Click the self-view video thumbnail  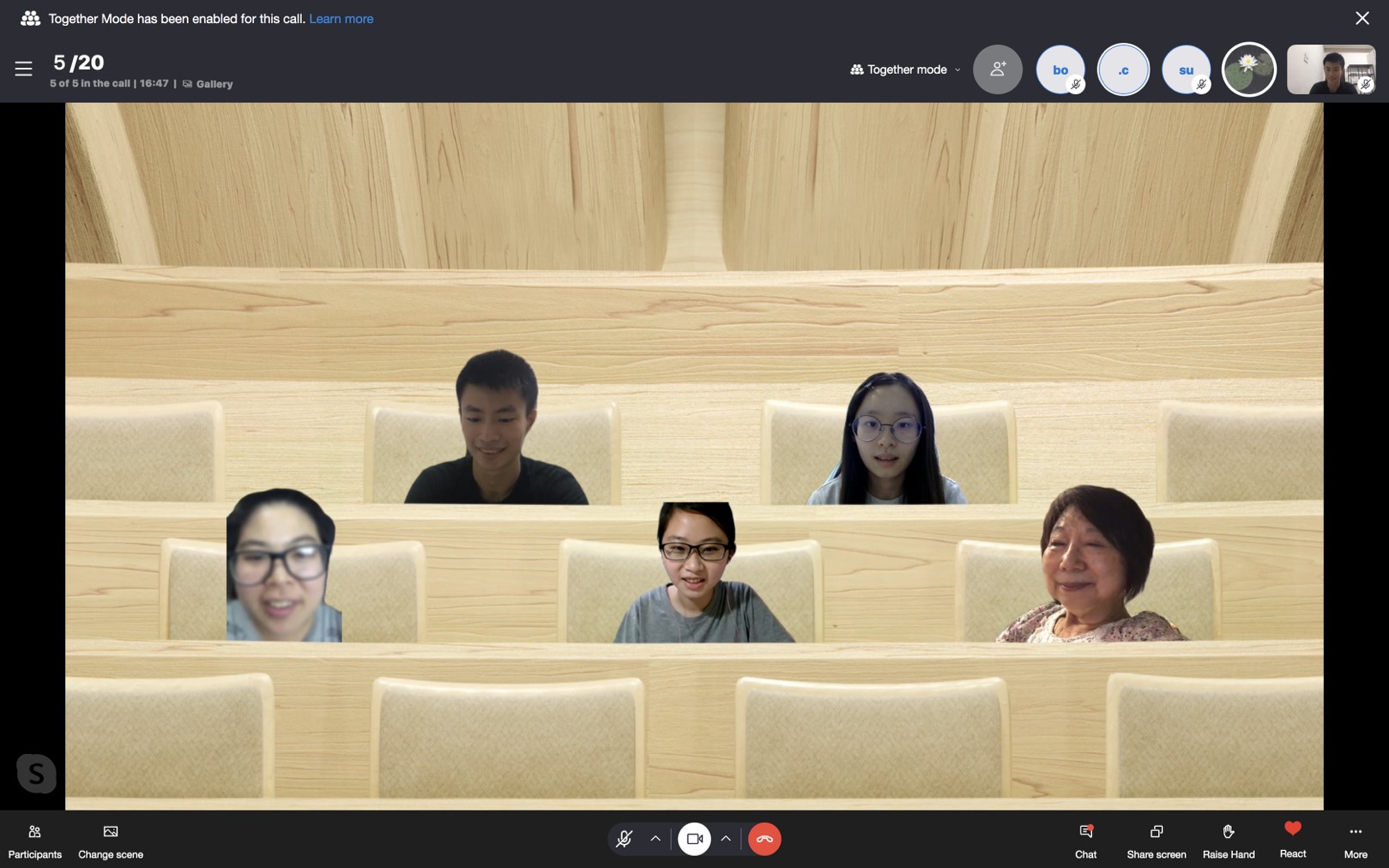click(x=1330, y=69)
